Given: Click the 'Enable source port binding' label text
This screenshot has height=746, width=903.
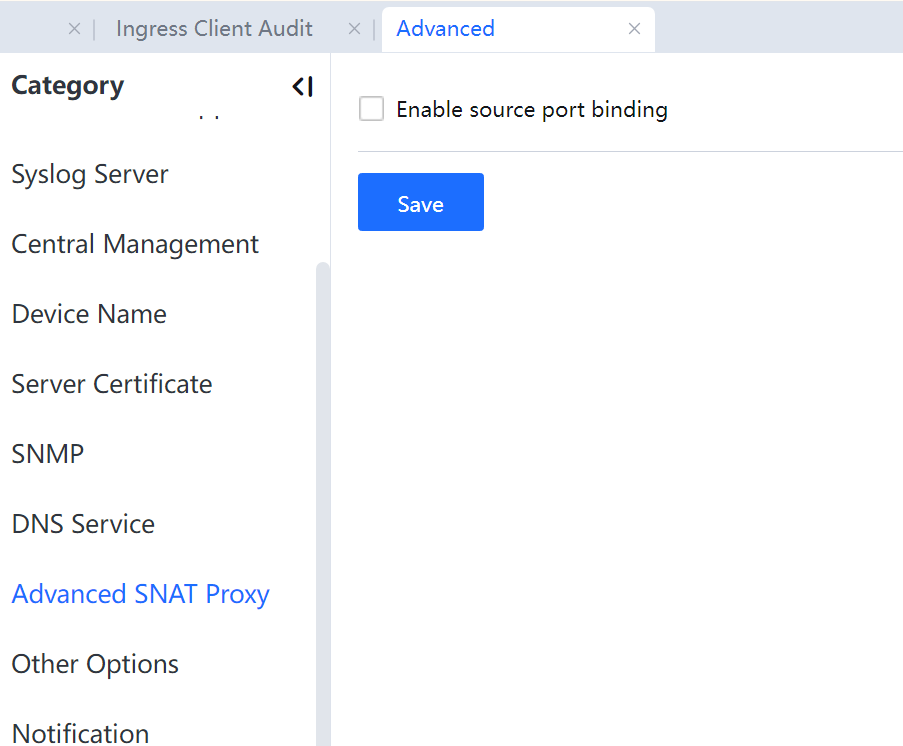Looking at the screenshot, I should [531, 109].
